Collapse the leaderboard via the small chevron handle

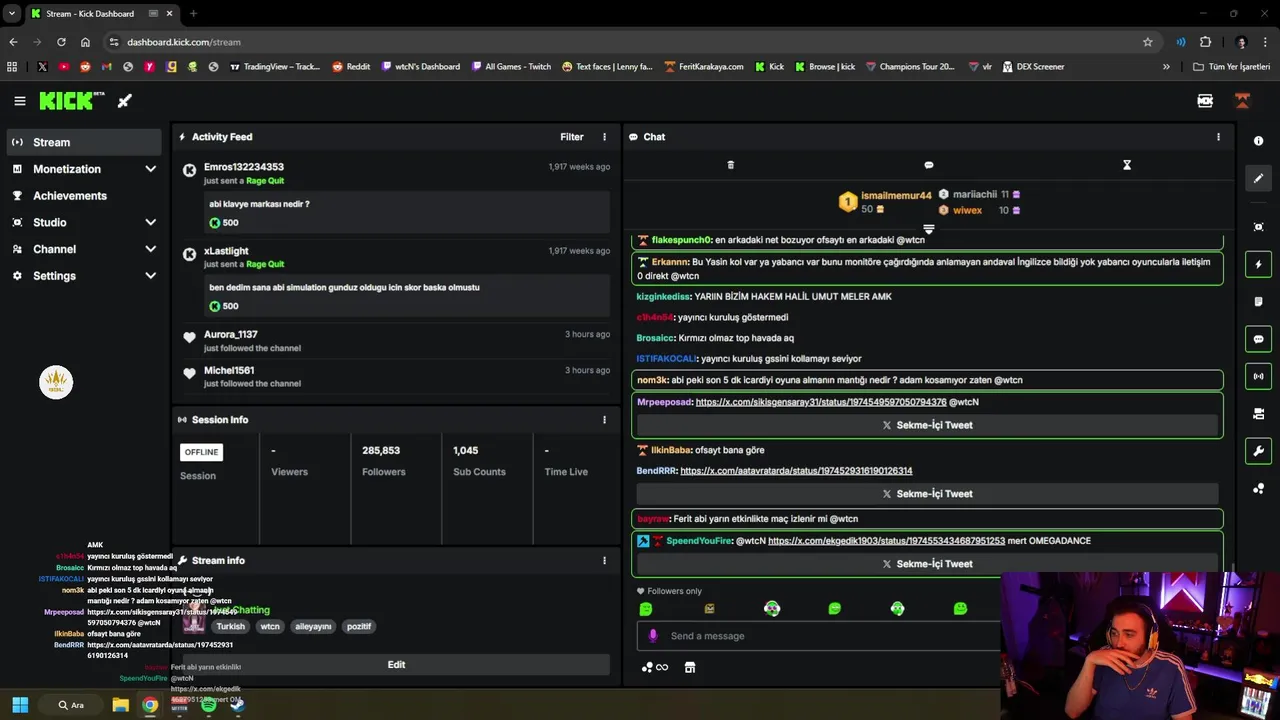click(928, 229)
